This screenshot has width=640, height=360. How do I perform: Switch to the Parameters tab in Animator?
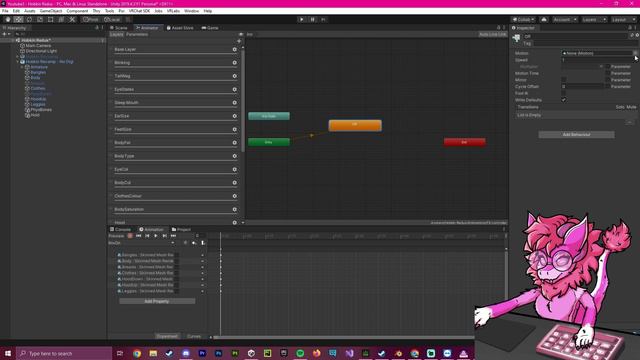[137, 34]
